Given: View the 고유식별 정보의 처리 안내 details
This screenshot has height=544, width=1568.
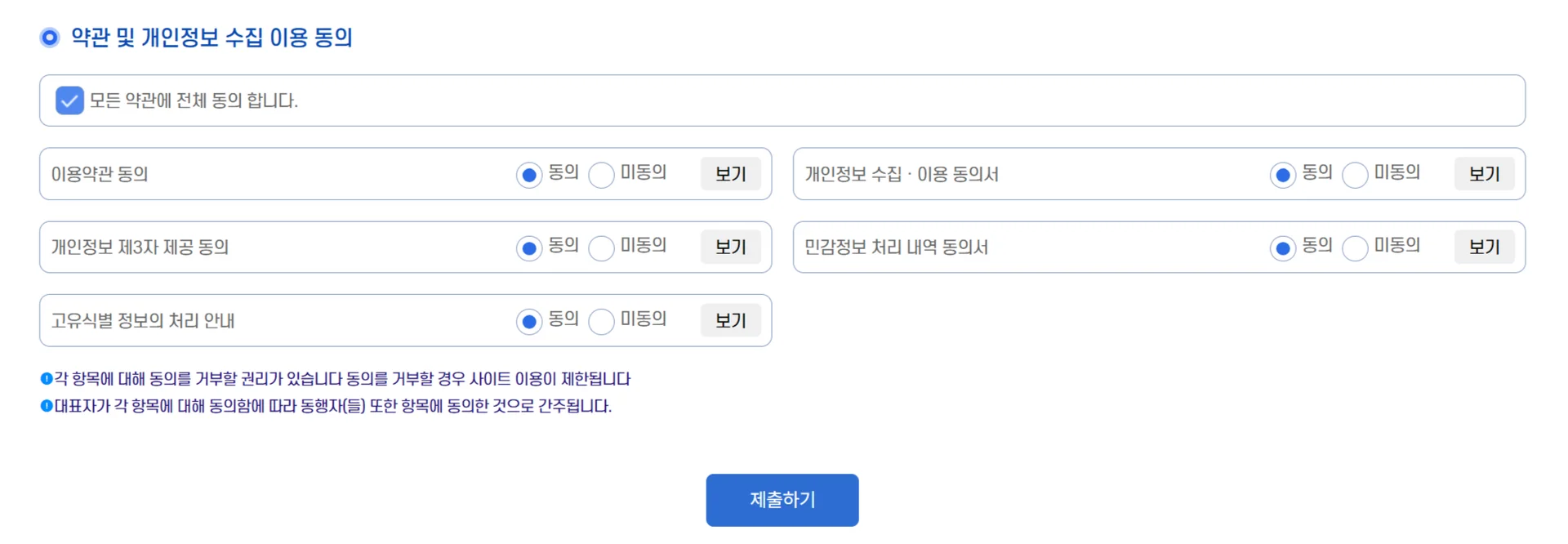Looking at the screenshot, I should pos(730,320).
